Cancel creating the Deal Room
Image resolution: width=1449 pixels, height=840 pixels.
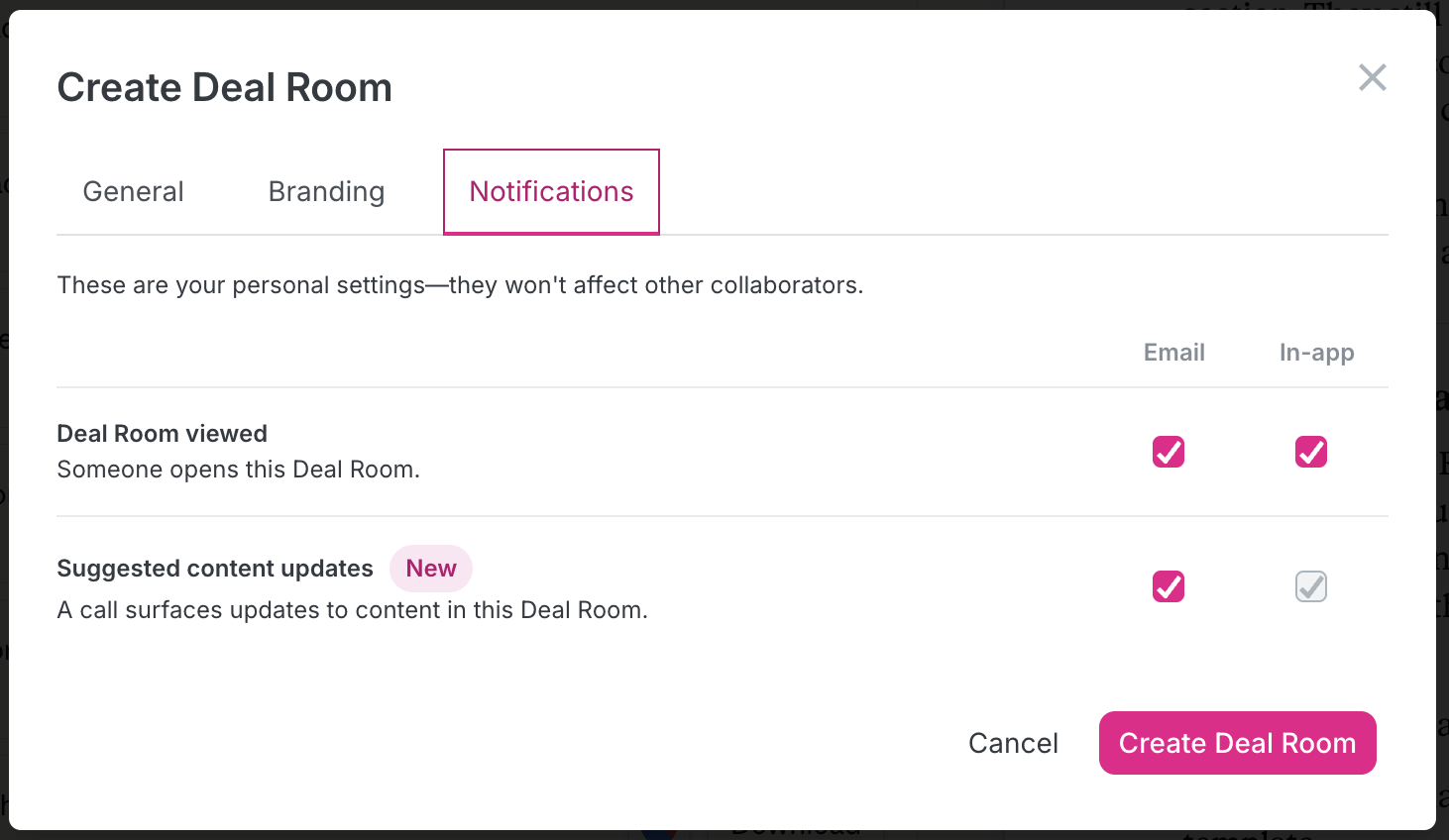pyautogui.click(x=1013, y=743)
